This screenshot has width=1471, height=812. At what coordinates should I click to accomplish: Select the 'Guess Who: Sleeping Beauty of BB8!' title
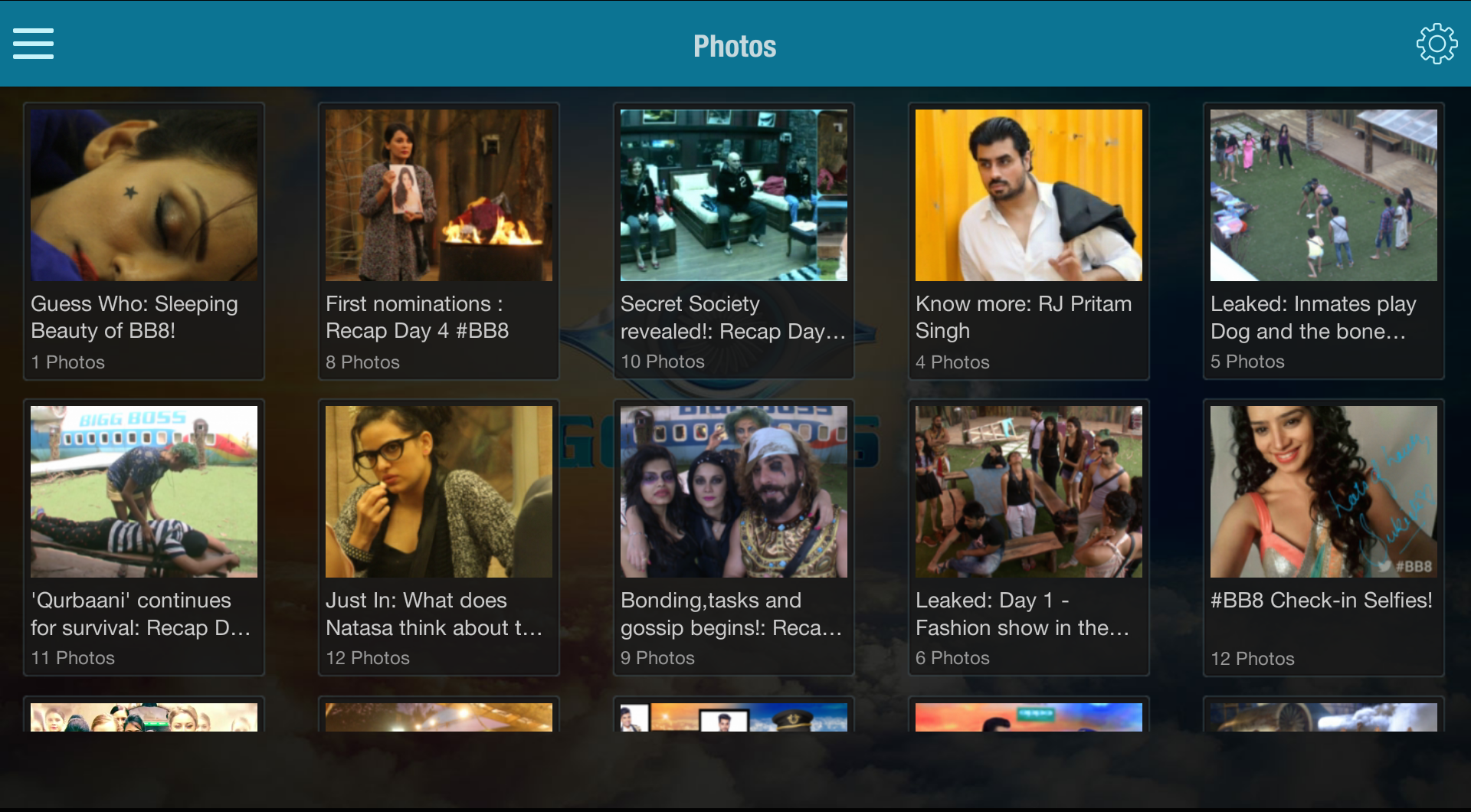[x=135, y=317]
